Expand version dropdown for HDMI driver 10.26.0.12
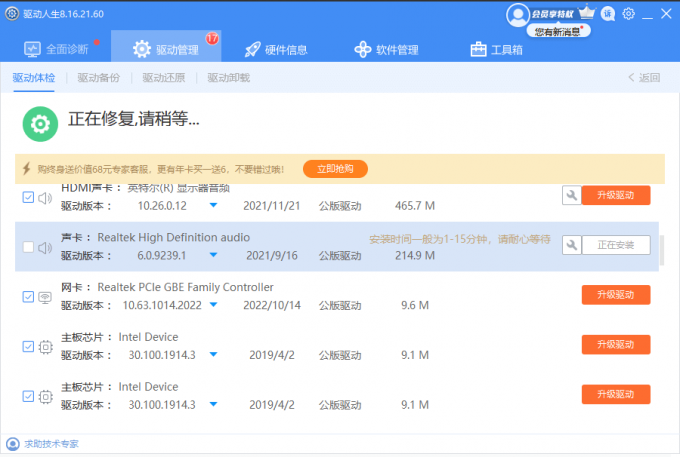The image size is (680, 457). [x=213, y=206]
